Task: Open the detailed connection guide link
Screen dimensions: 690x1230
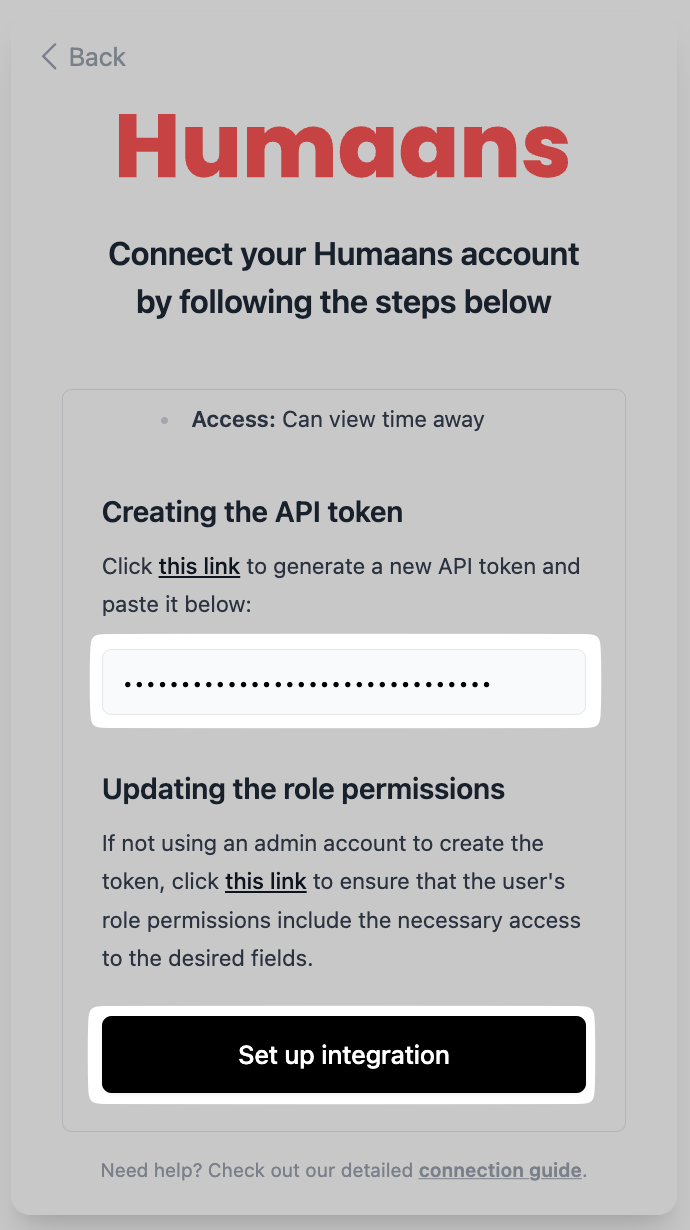Action: [x=500, y=1169]
